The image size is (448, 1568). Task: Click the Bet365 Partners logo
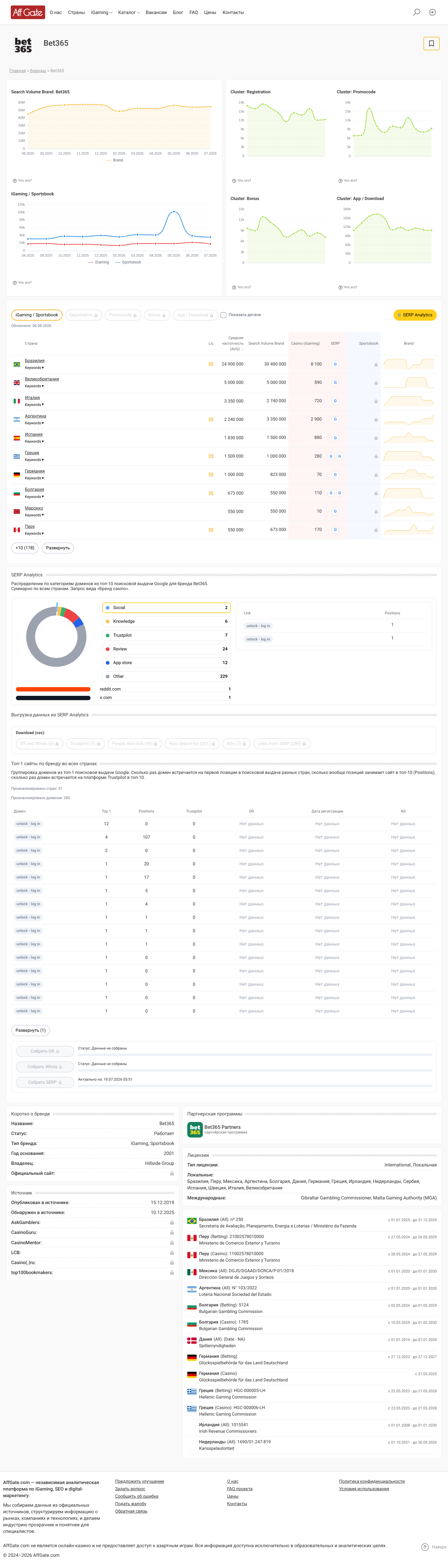pyautogui.click(x=195, y=1130)
